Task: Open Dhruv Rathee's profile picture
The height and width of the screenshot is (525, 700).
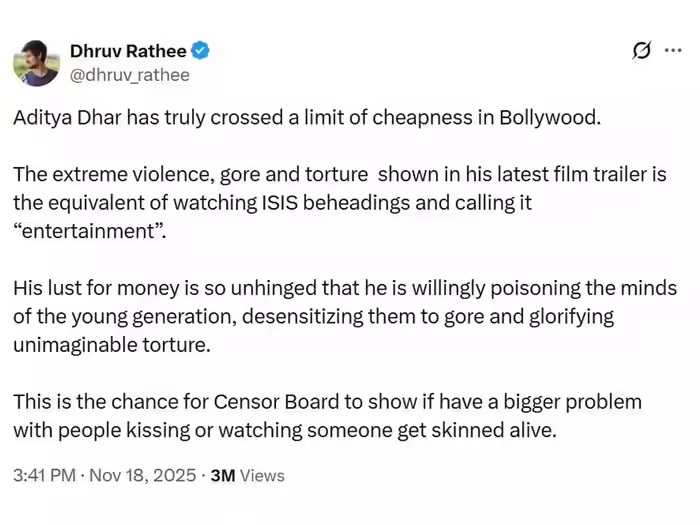Action: (36, 62)
